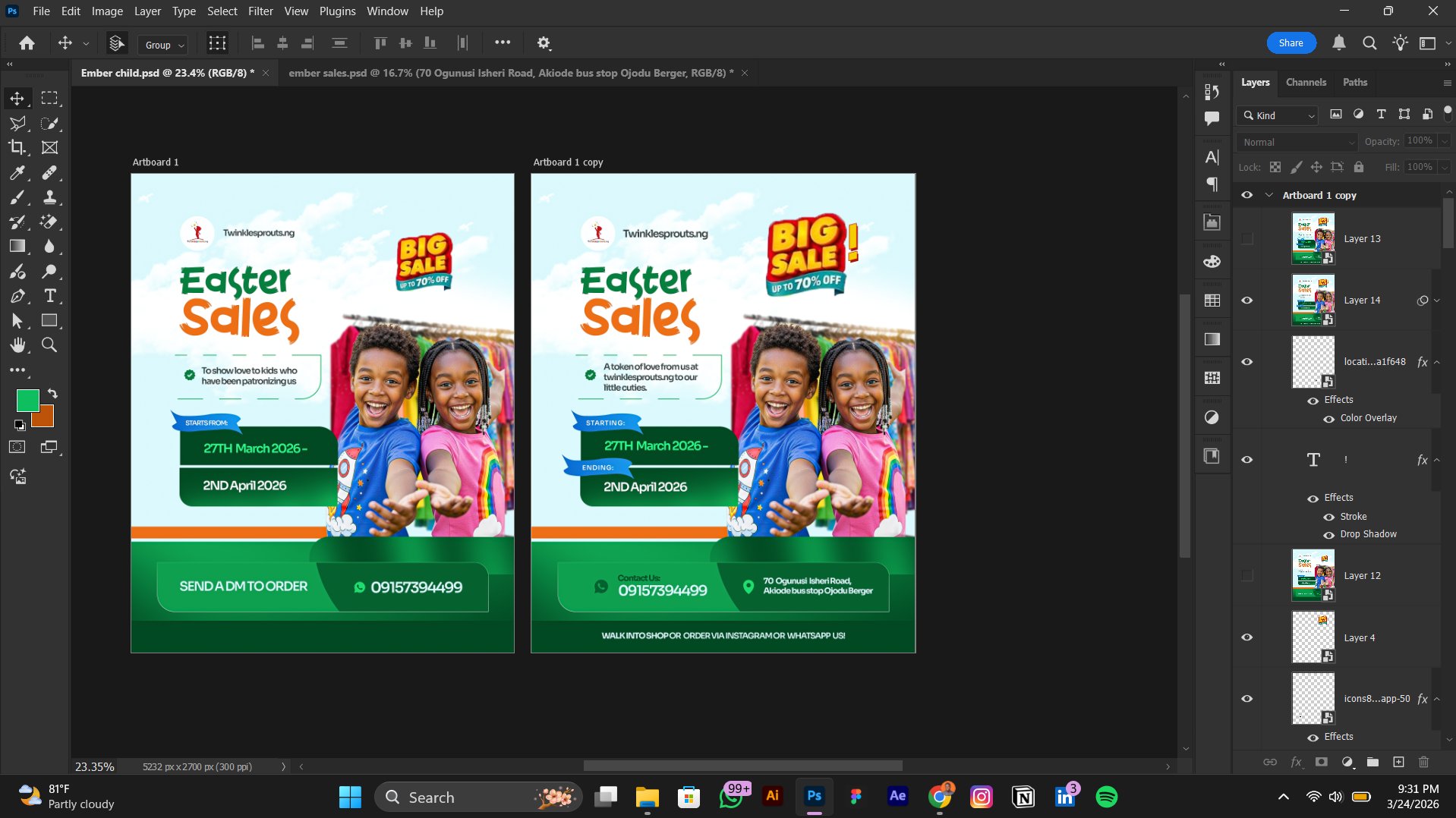Open the Filter menu
The width and height of the screenshot is (1456, 818).
tap(260, 11)
